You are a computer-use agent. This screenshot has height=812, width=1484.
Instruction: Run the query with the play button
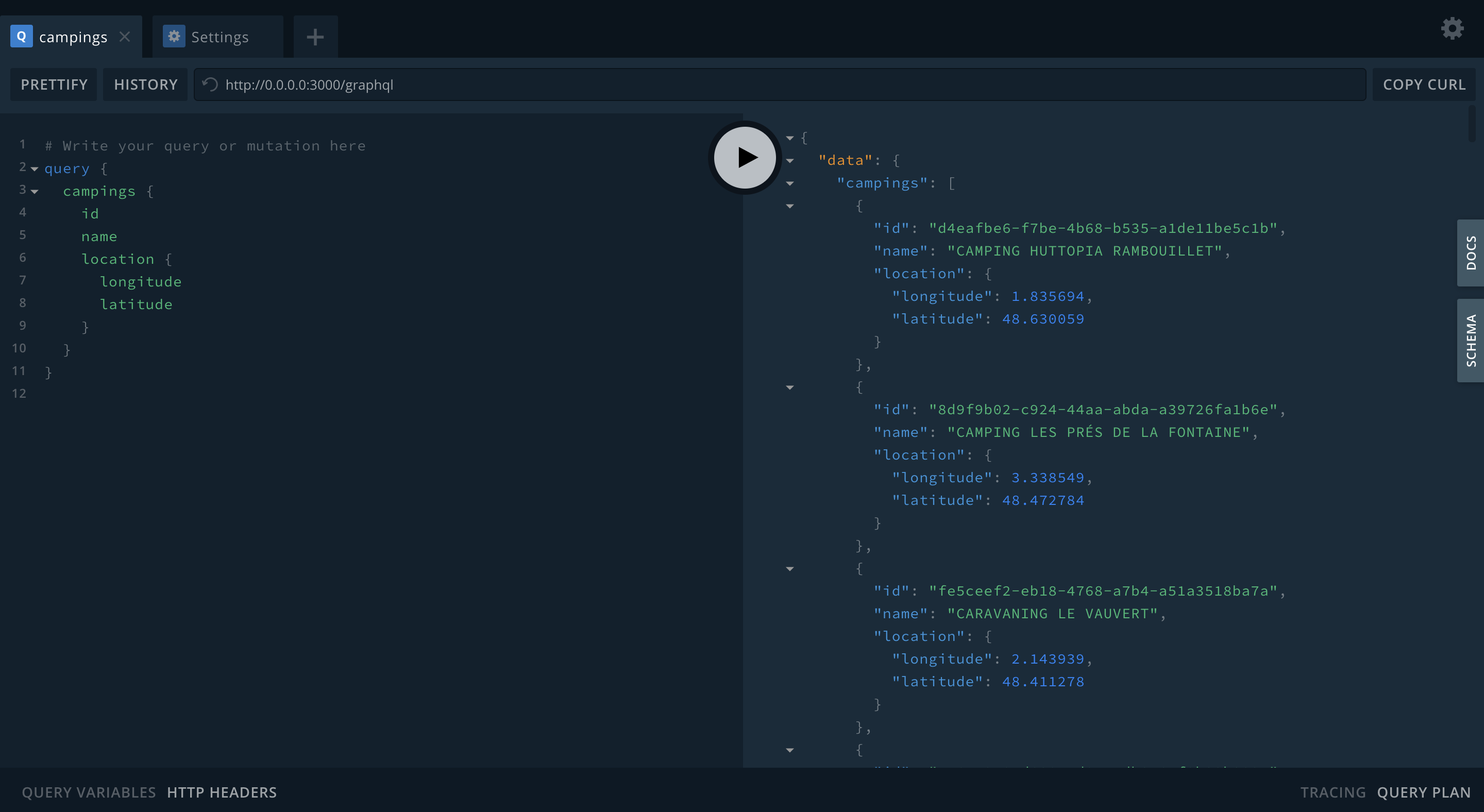(x=745, y=157)
